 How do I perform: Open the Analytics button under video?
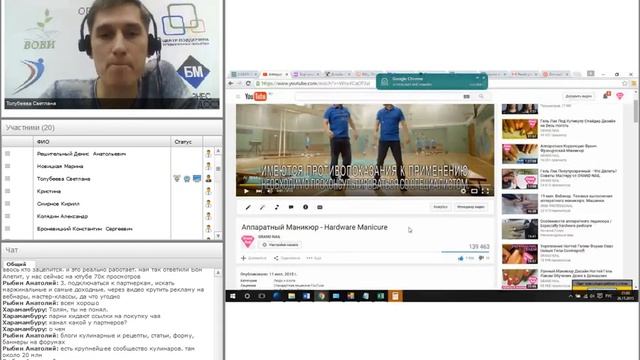440,207
